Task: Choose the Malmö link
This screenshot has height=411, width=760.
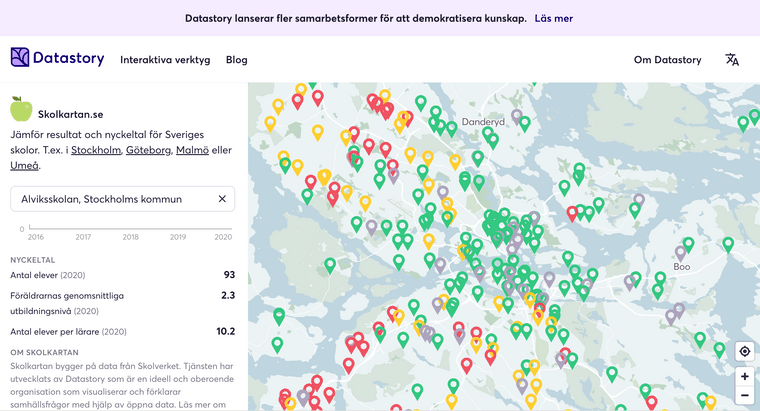Action: click(x=192, y=150)
